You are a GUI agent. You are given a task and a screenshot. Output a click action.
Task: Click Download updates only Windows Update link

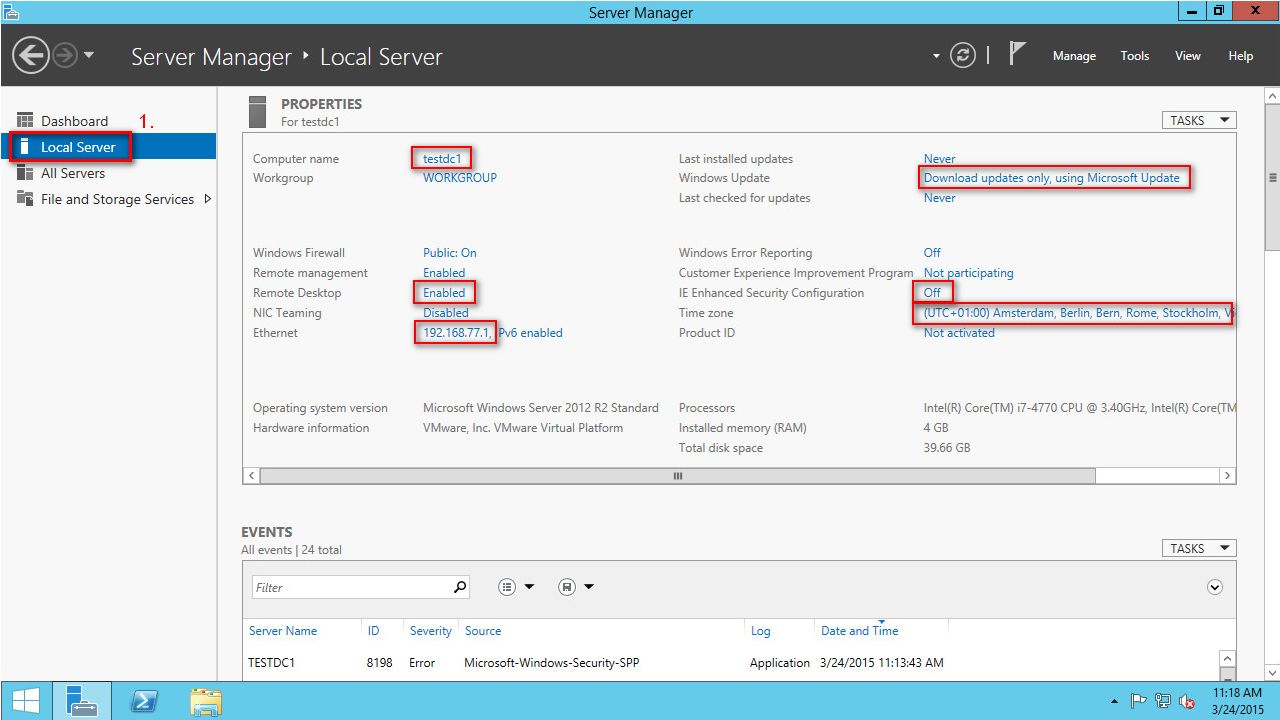(x=1052, y=178)
